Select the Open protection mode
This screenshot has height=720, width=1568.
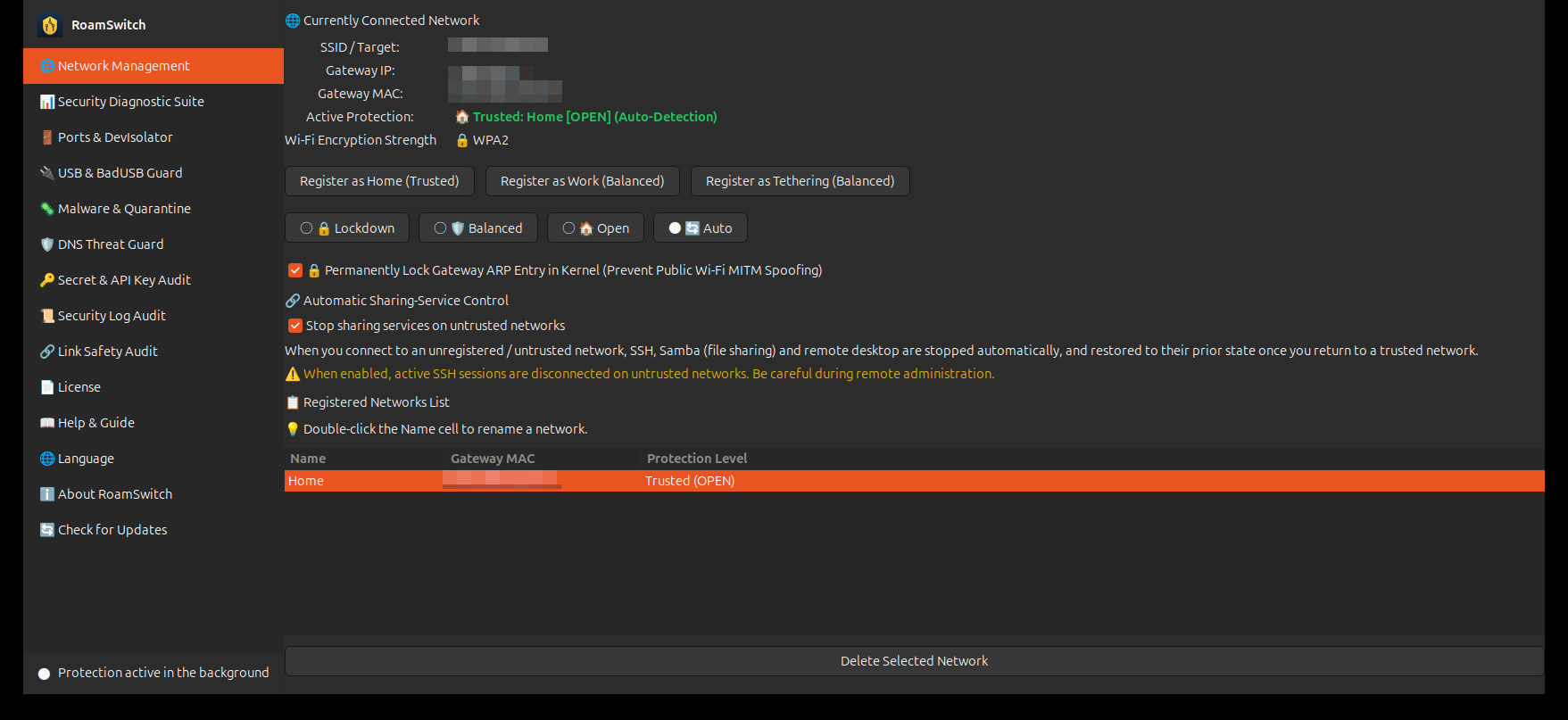pos(595,228)
